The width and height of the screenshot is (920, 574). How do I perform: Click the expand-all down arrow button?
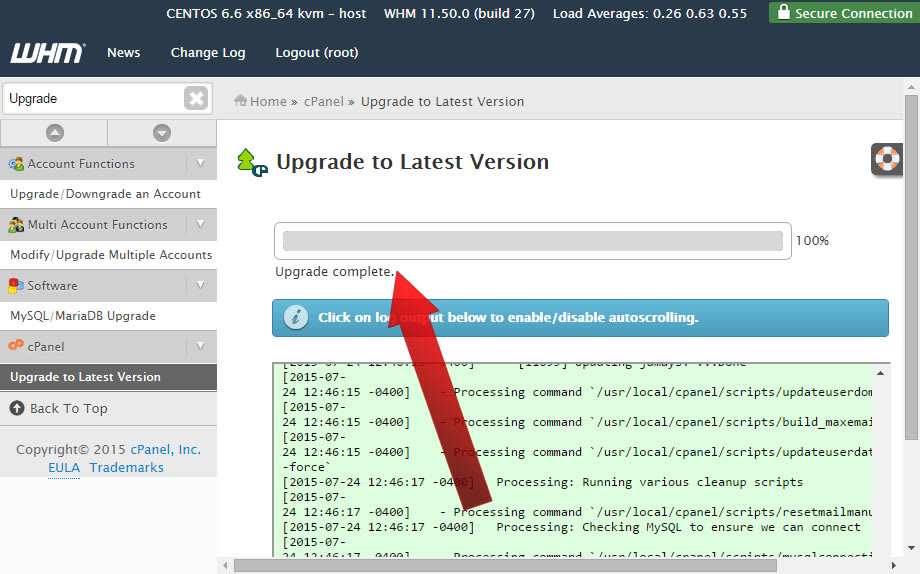point(162,133)
